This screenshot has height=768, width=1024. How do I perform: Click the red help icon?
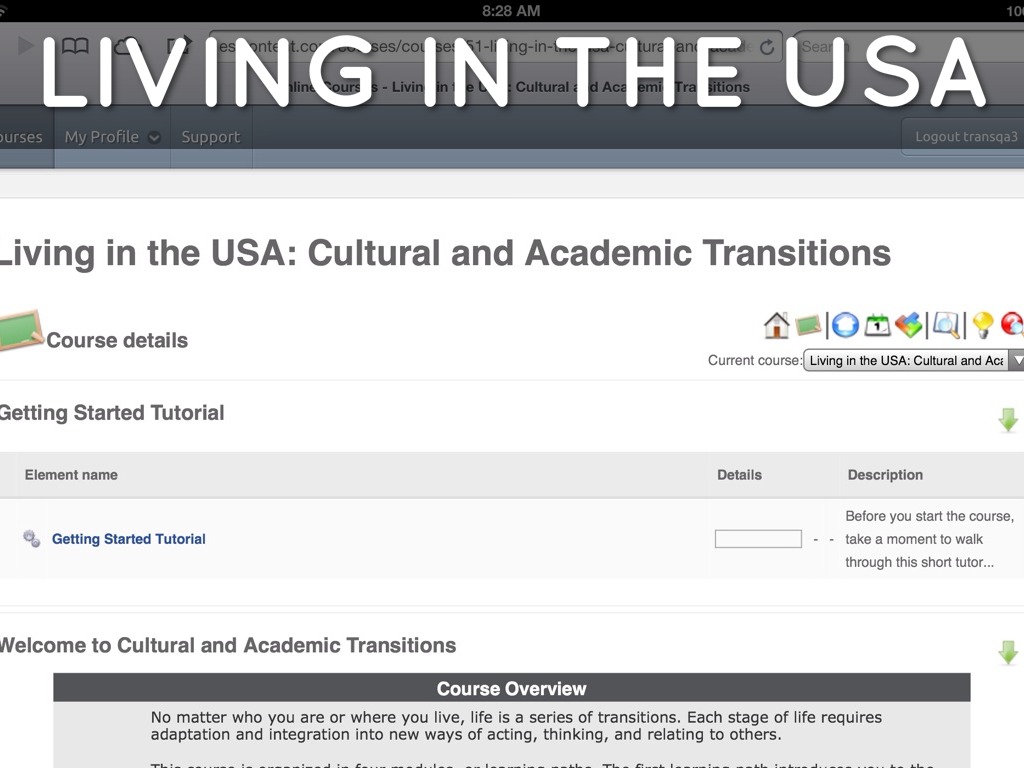tap(1013, 325)
